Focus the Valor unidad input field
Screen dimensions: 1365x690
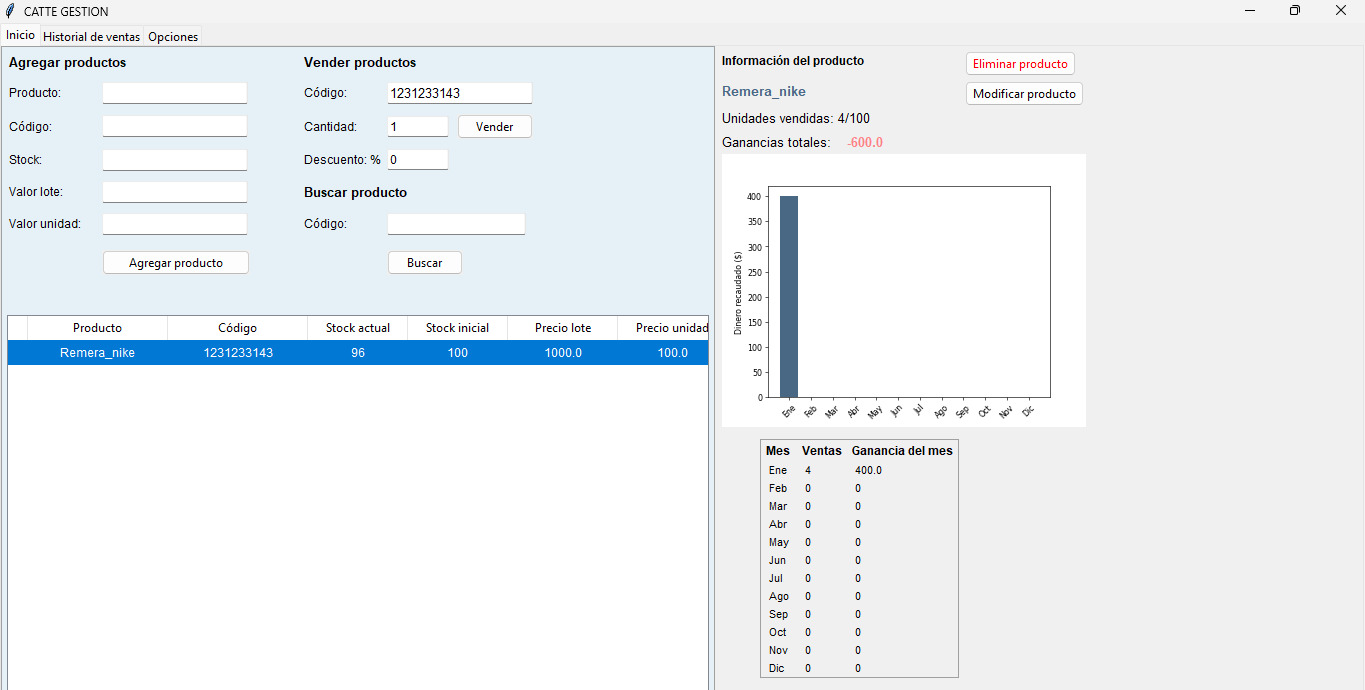pyautogui.click(x=174, y=224)
